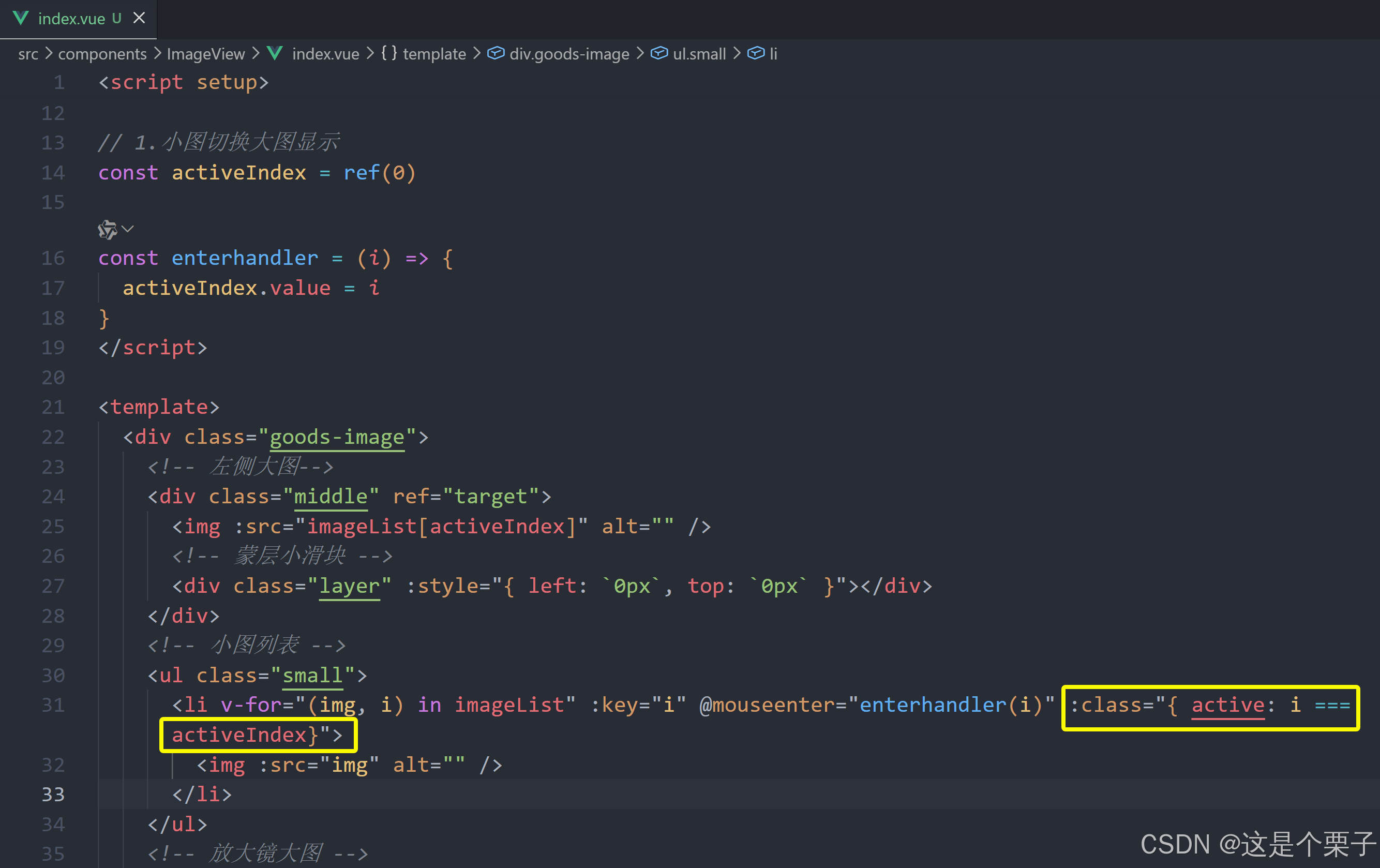
Task: Click the cube icon before ul.small
Action: point(659,53)
